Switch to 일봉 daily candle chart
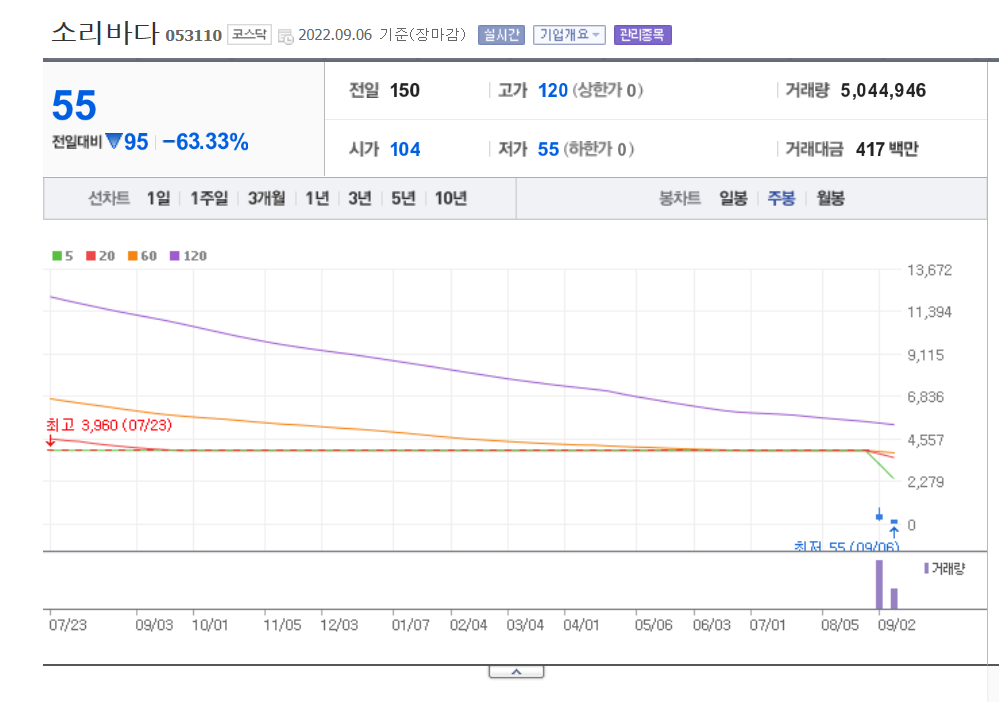The image size is (999, 702). [x=733, y=198]
